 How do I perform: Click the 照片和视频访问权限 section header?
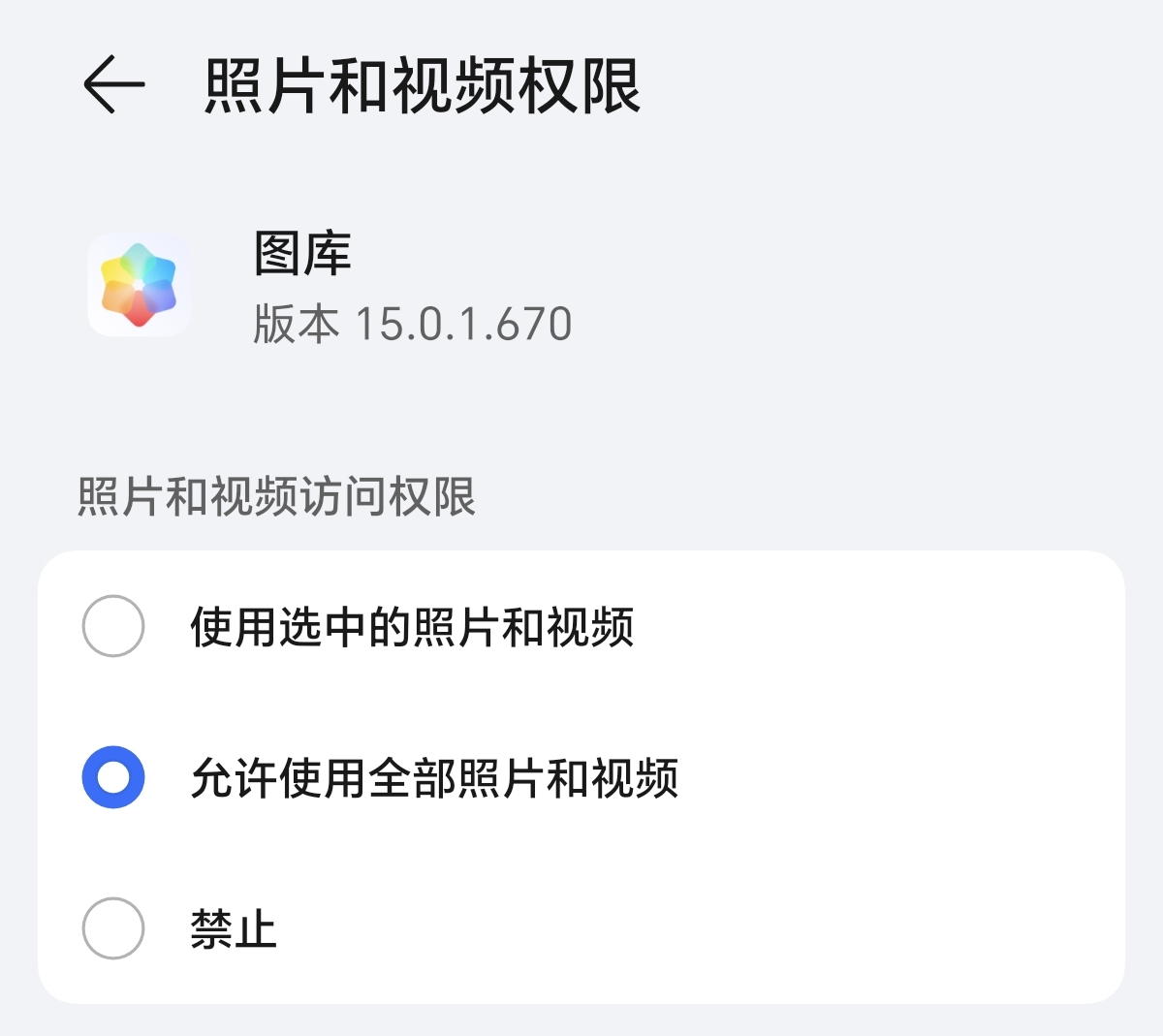pyautogui.click(x=276, y=497)
